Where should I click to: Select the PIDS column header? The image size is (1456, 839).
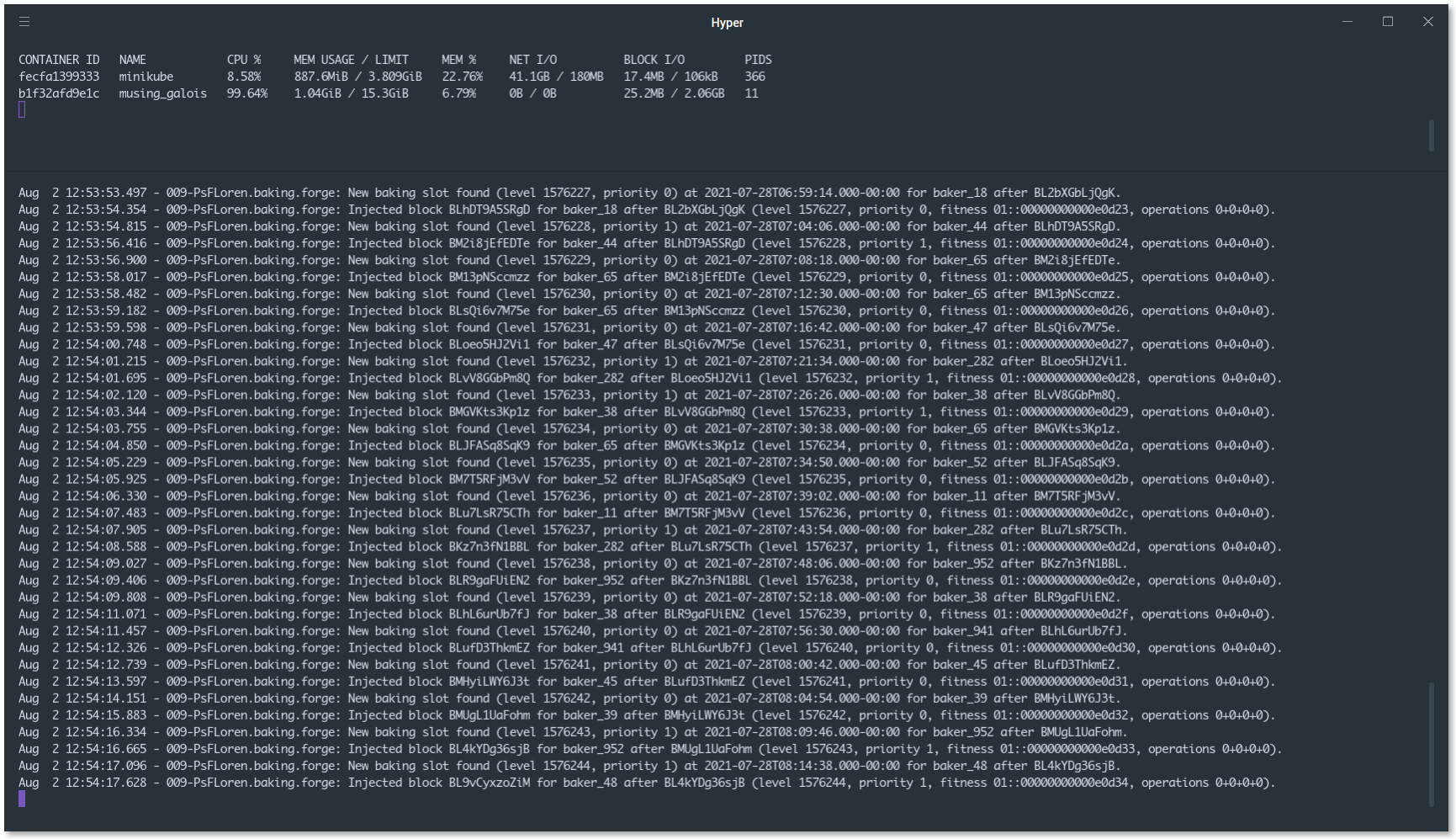tap(758, 60)
